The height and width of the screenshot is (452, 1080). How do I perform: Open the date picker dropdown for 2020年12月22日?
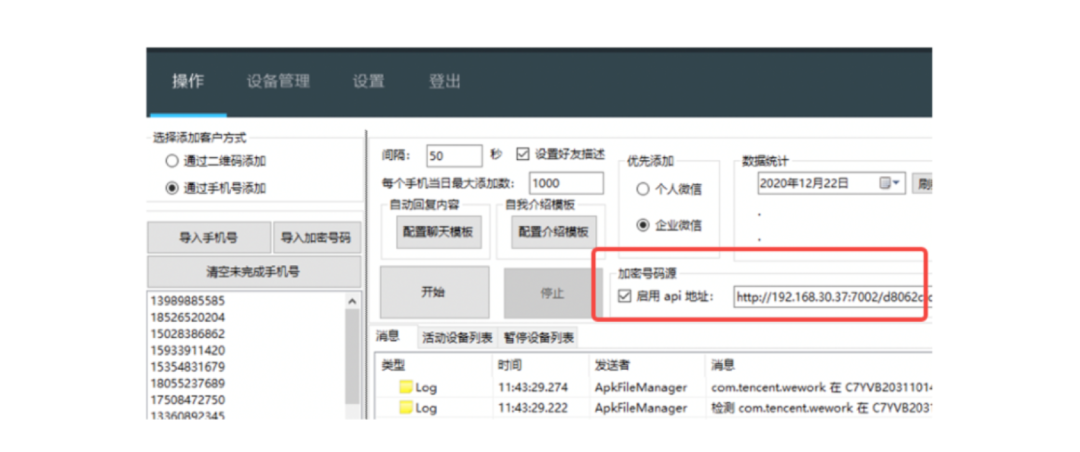pos(896,183)
